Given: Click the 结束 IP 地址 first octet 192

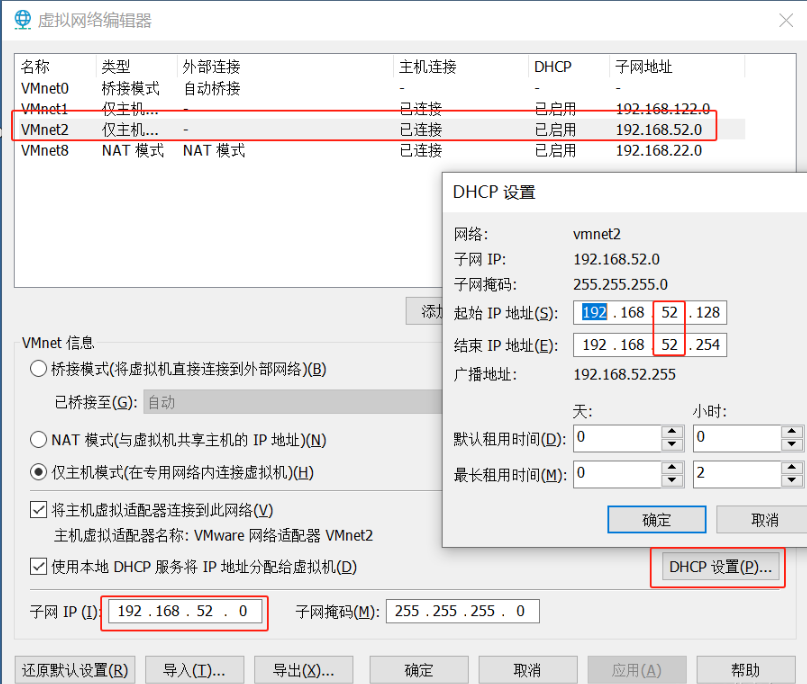Looking at the screenshot, I should (x=594, y=344).
